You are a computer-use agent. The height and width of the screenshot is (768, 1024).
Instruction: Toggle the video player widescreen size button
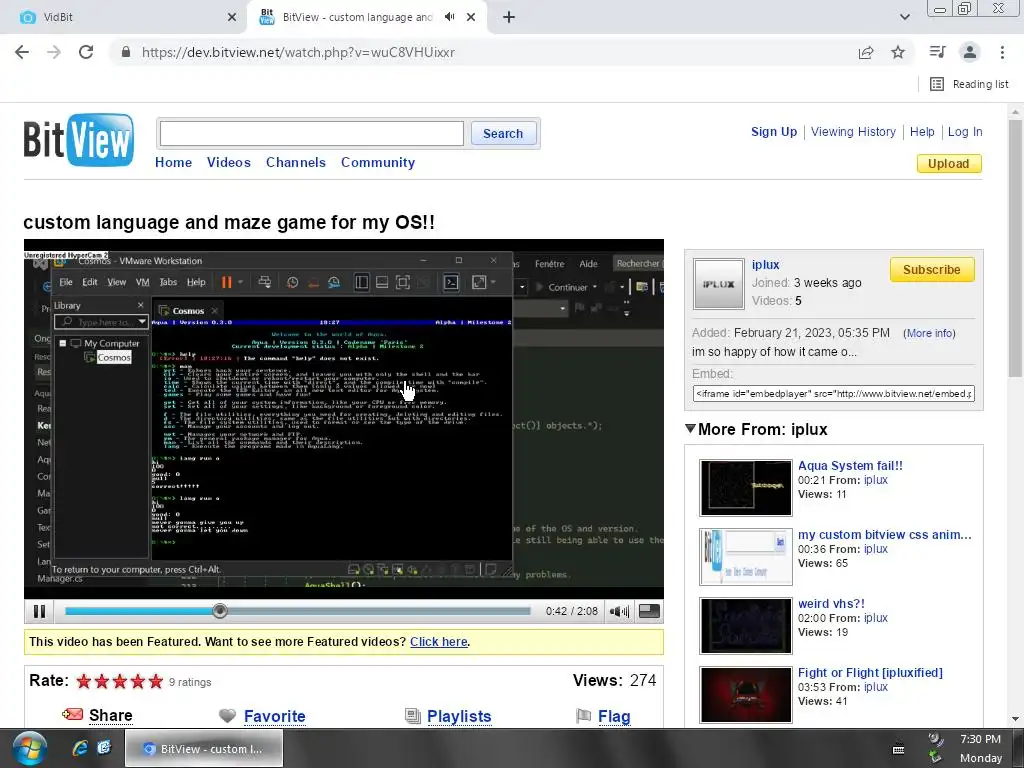coord(649,611)
